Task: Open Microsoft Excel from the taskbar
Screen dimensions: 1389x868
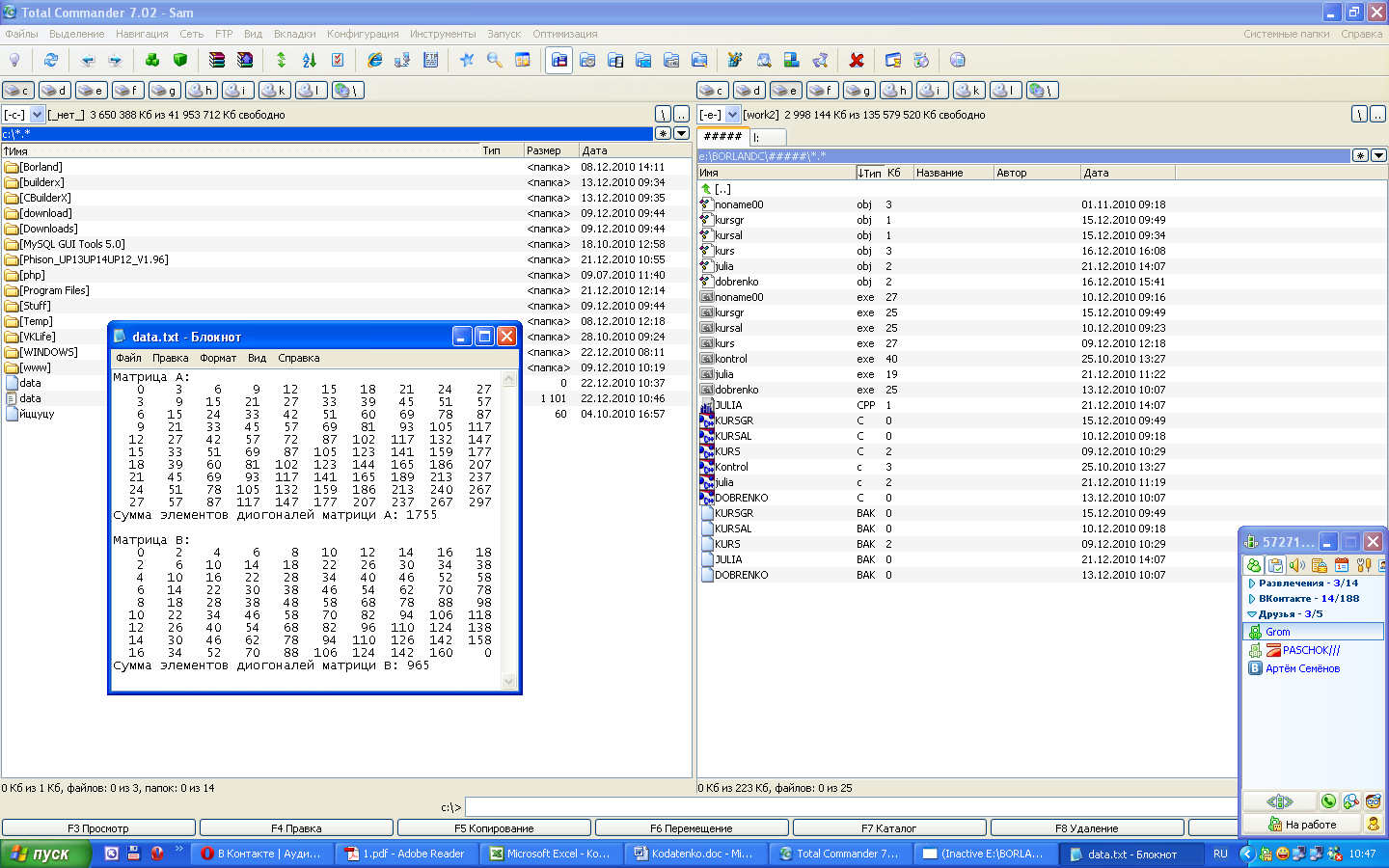Action: pyautogui.click(x=550, y=854)
